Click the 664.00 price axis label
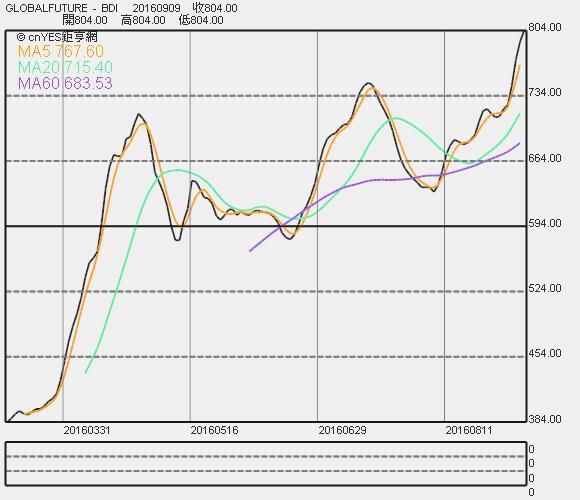The image size is (580, 500). [545, 158]
